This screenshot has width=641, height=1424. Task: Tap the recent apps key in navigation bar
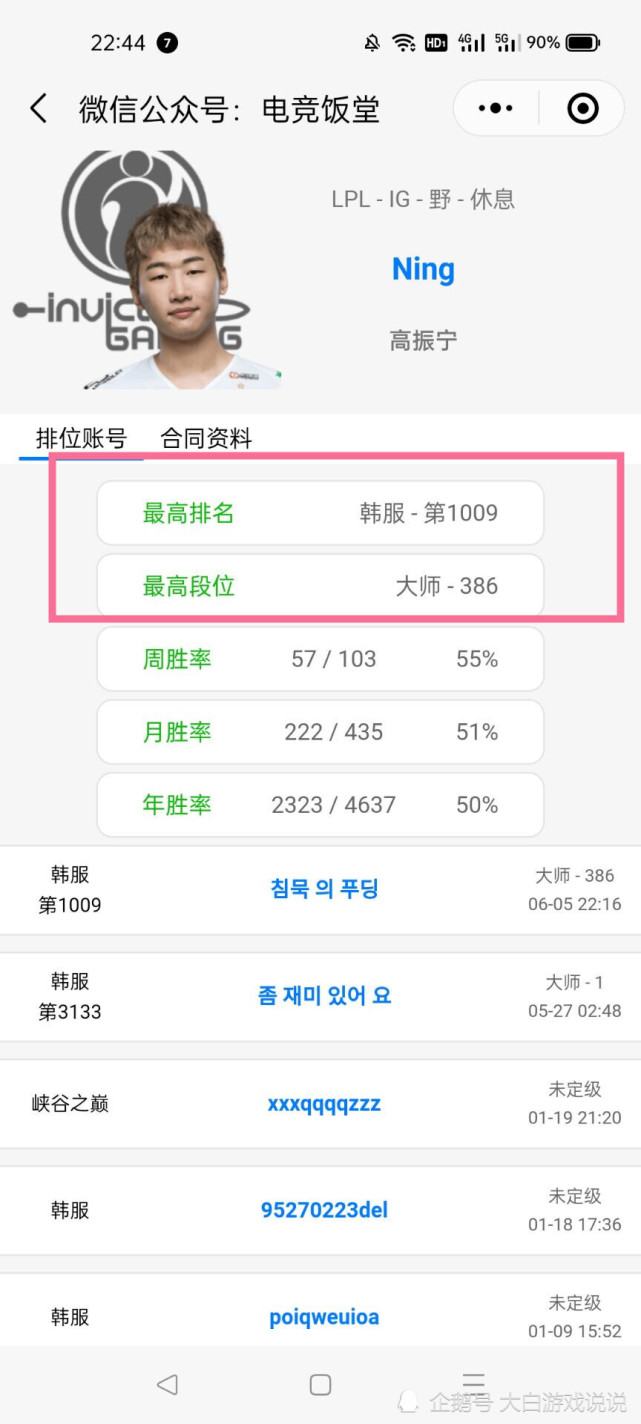point(474,1383)
